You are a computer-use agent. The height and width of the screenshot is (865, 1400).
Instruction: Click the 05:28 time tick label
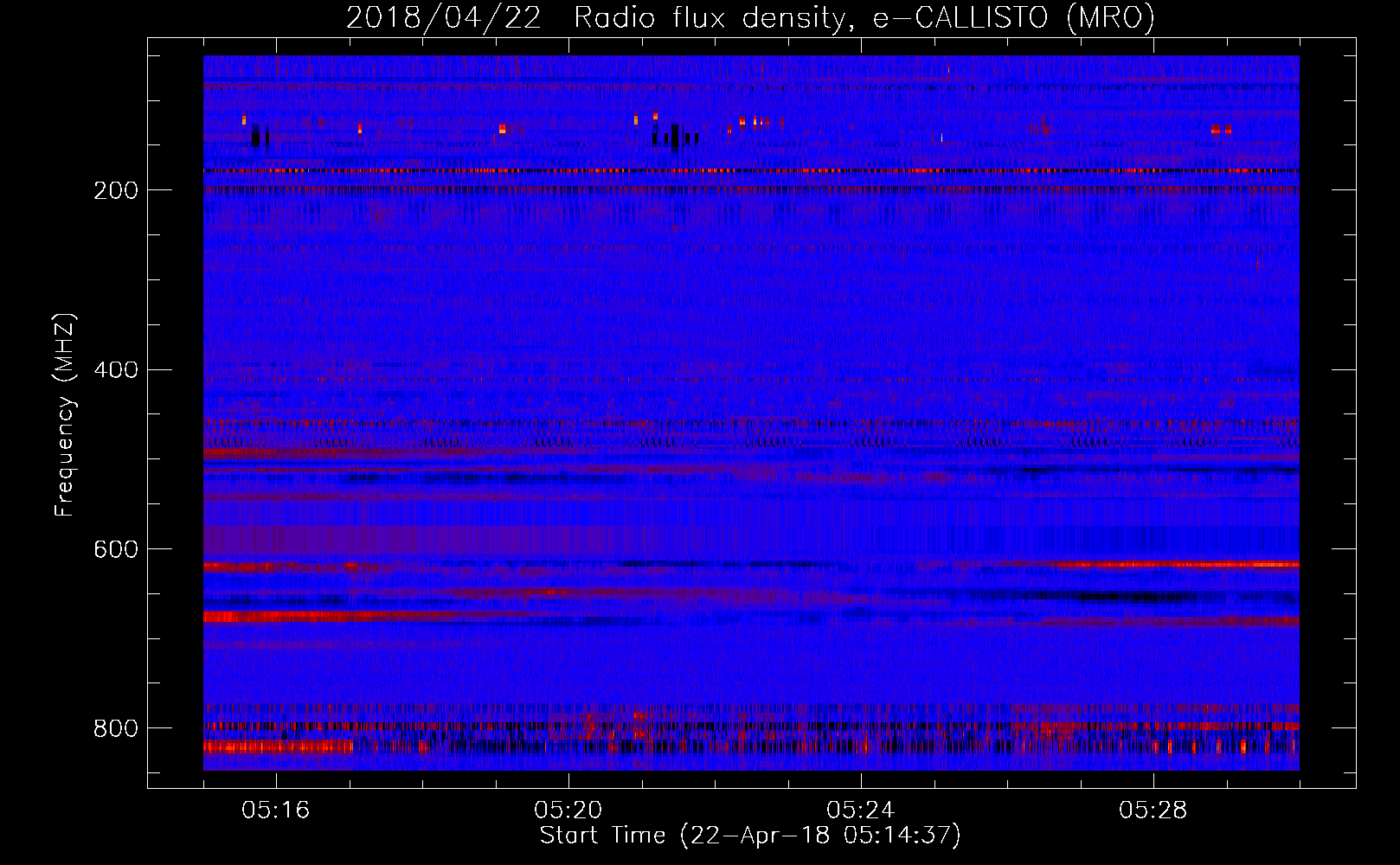click(x=1153, y=811)
